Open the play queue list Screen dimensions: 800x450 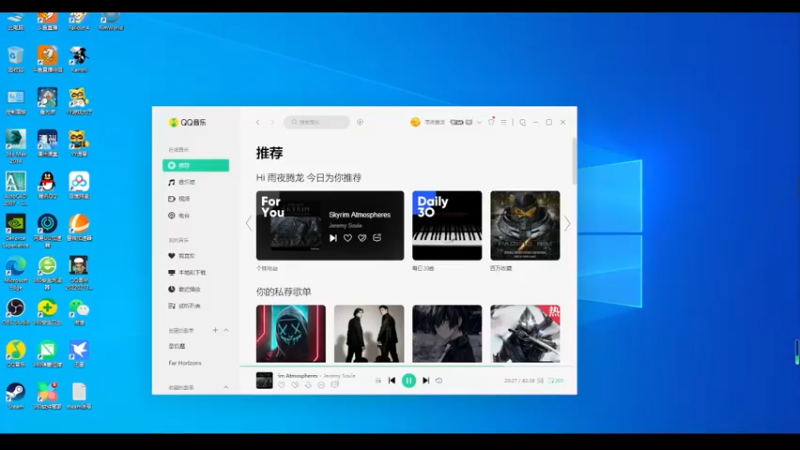pyautogui.click(x=556, y=381)
